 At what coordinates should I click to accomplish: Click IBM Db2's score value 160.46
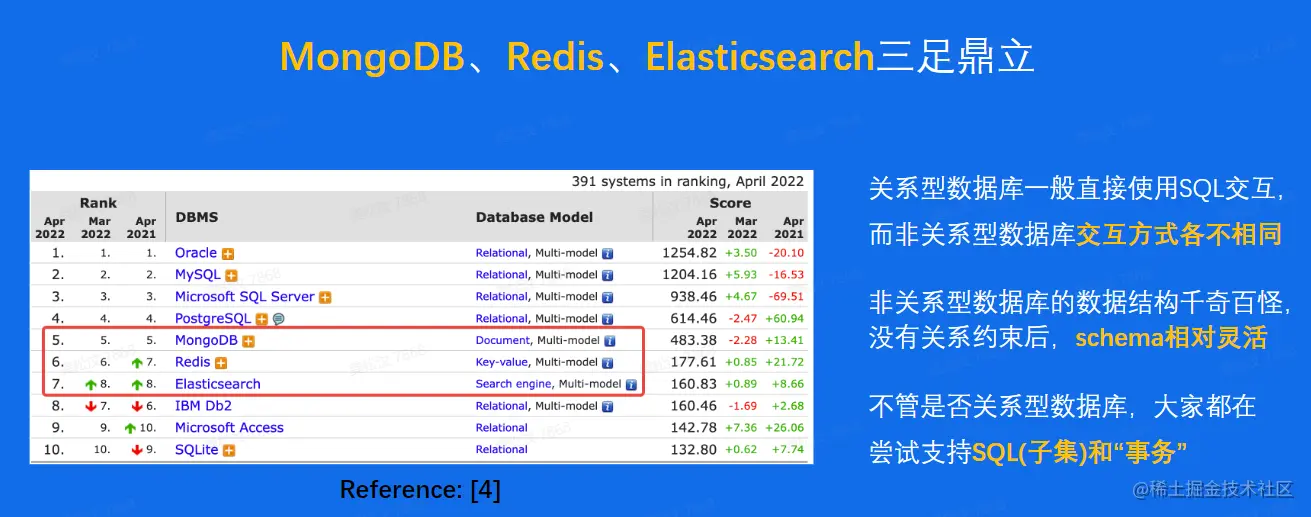(693, 407)
